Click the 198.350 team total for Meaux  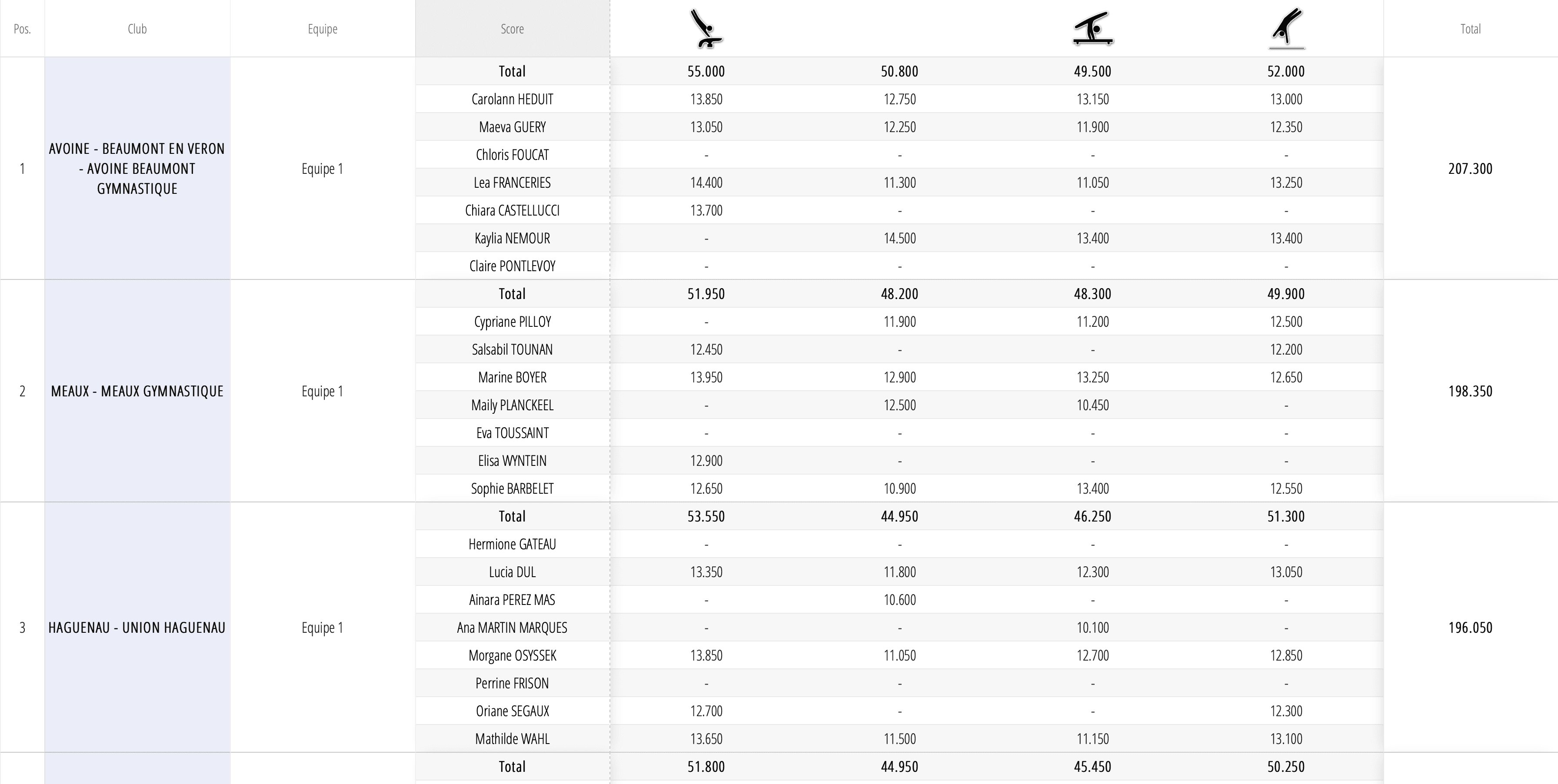click(1470, 391)
